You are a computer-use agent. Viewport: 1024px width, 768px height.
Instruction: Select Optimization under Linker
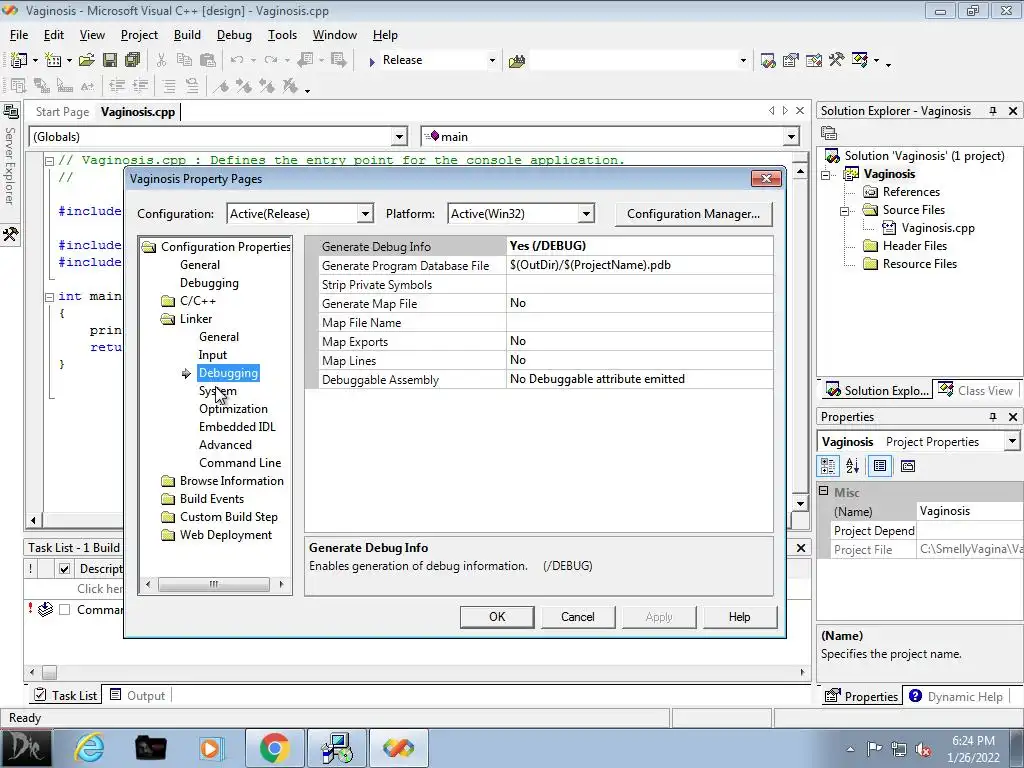click(233, 409)
